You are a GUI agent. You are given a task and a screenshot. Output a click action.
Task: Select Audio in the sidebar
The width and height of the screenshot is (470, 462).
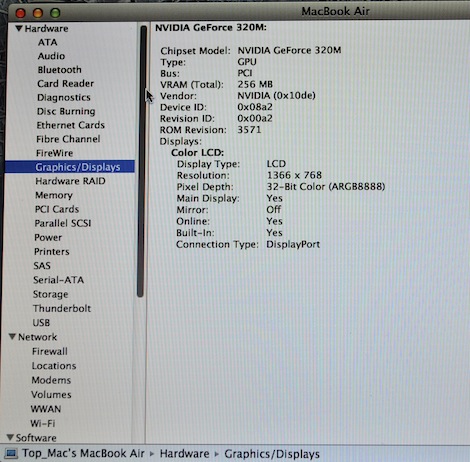(51, 56)
